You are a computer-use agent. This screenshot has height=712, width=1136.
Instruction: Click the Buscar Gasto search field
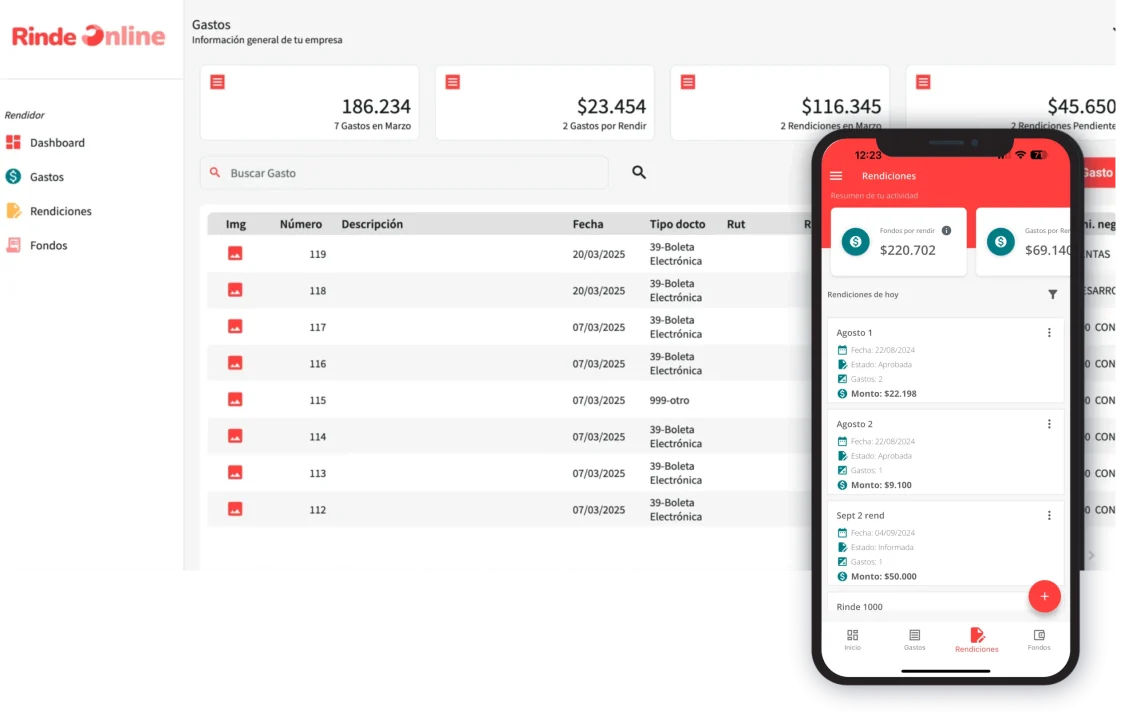[x=405, y=173]
